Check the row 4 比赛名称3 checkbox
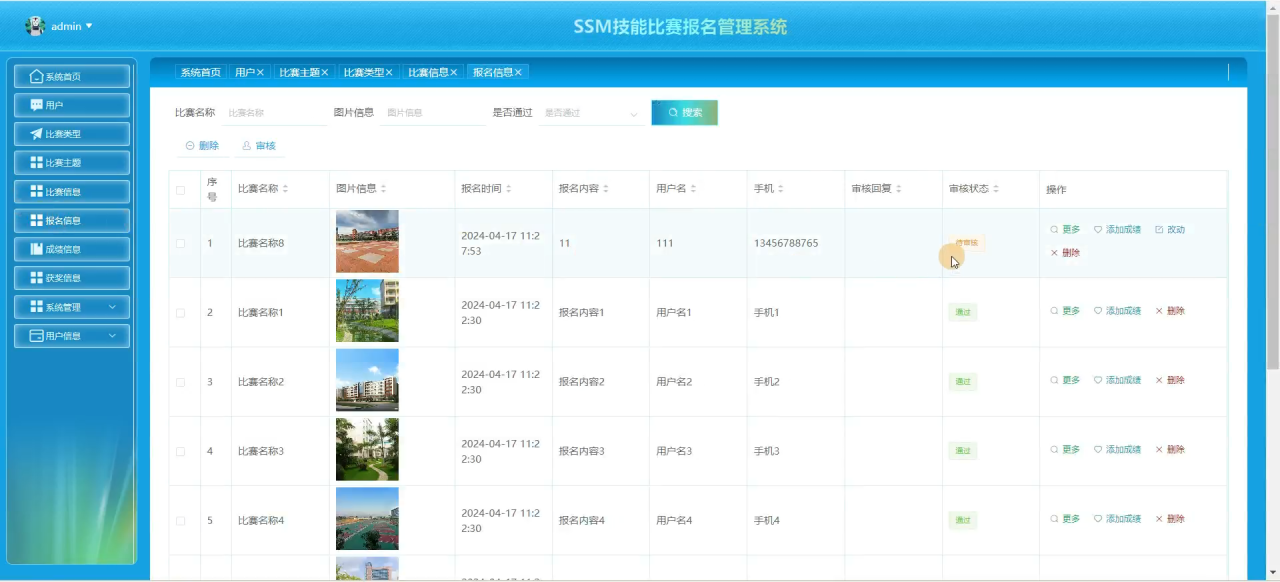 tap(181, 451)
